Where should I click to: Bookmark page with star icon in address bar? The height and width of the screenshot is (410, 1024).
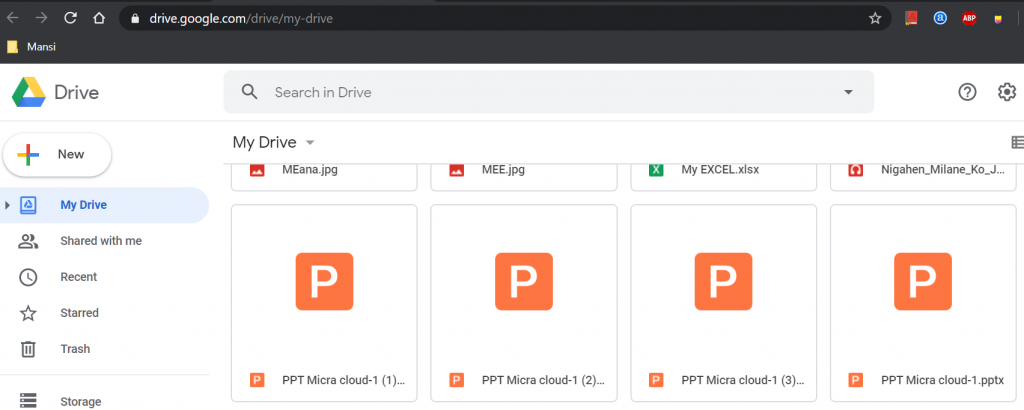tap(875, 18)
